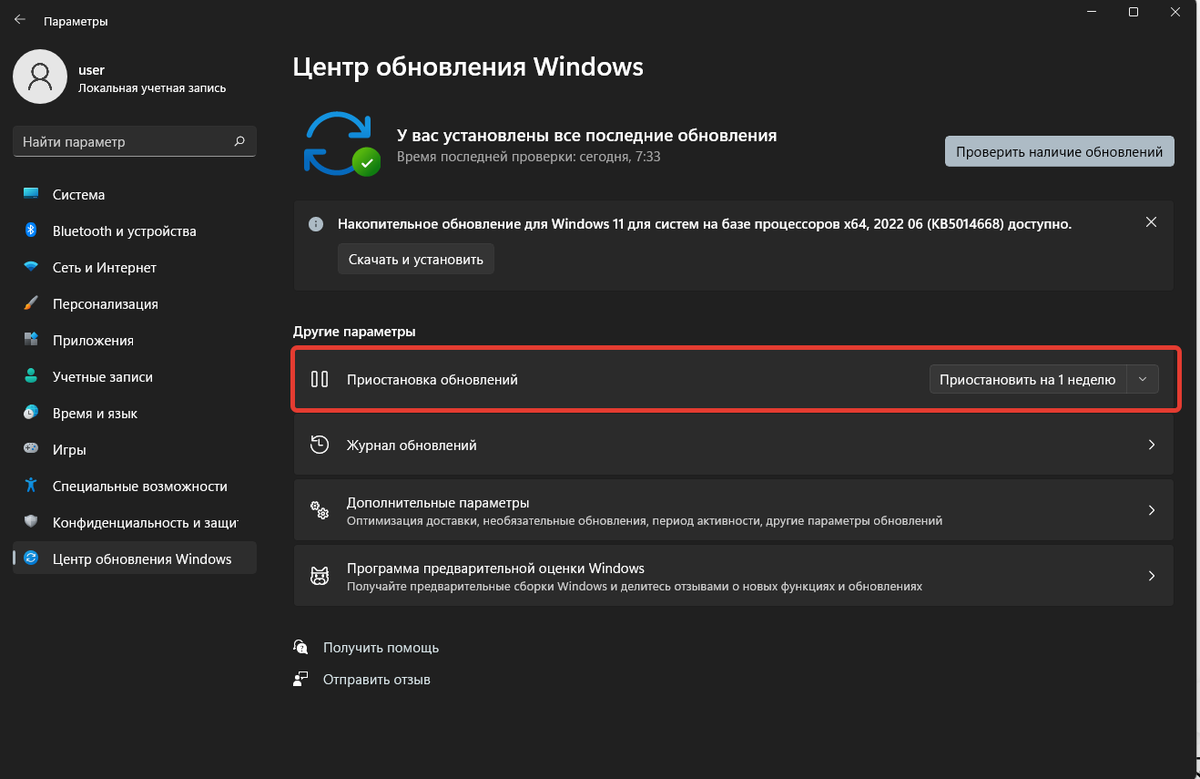Click the Сеть и Интернет wifi icon
The height and width of the screenshot is (779, 1200).
31,267
